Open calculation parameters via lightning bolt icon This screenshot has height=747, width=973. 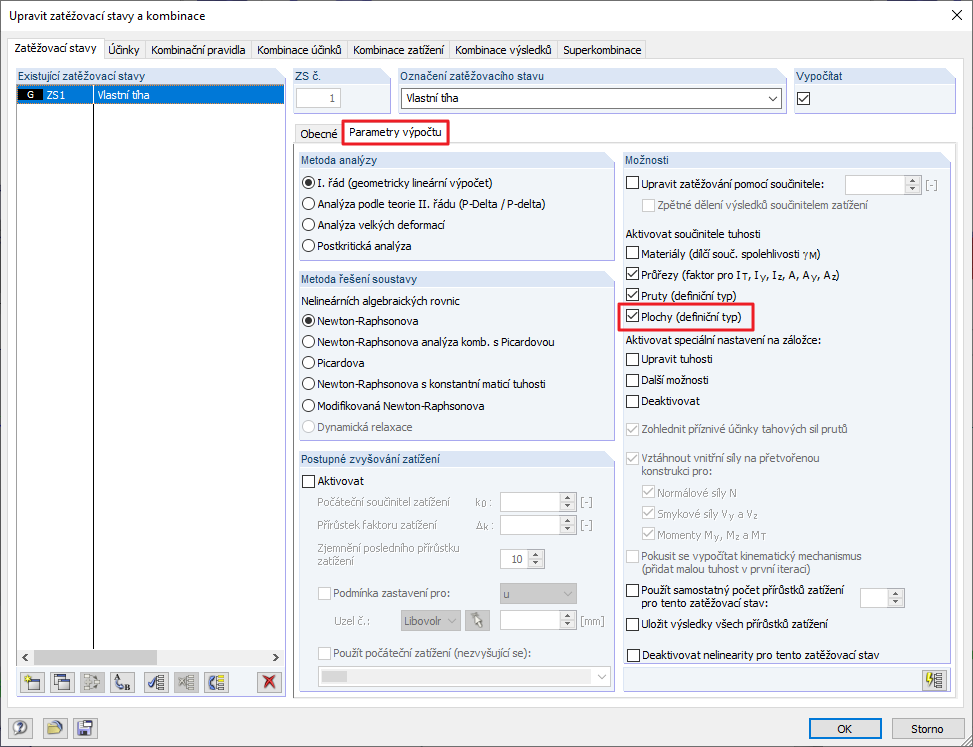click(x=934, y=680)
